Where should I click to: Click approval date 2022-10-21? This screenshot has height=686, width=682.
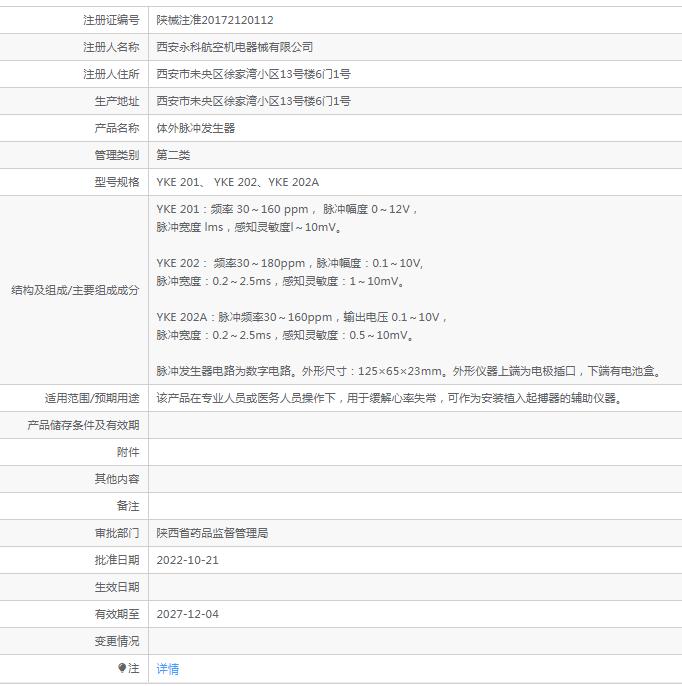coord(187,560)
